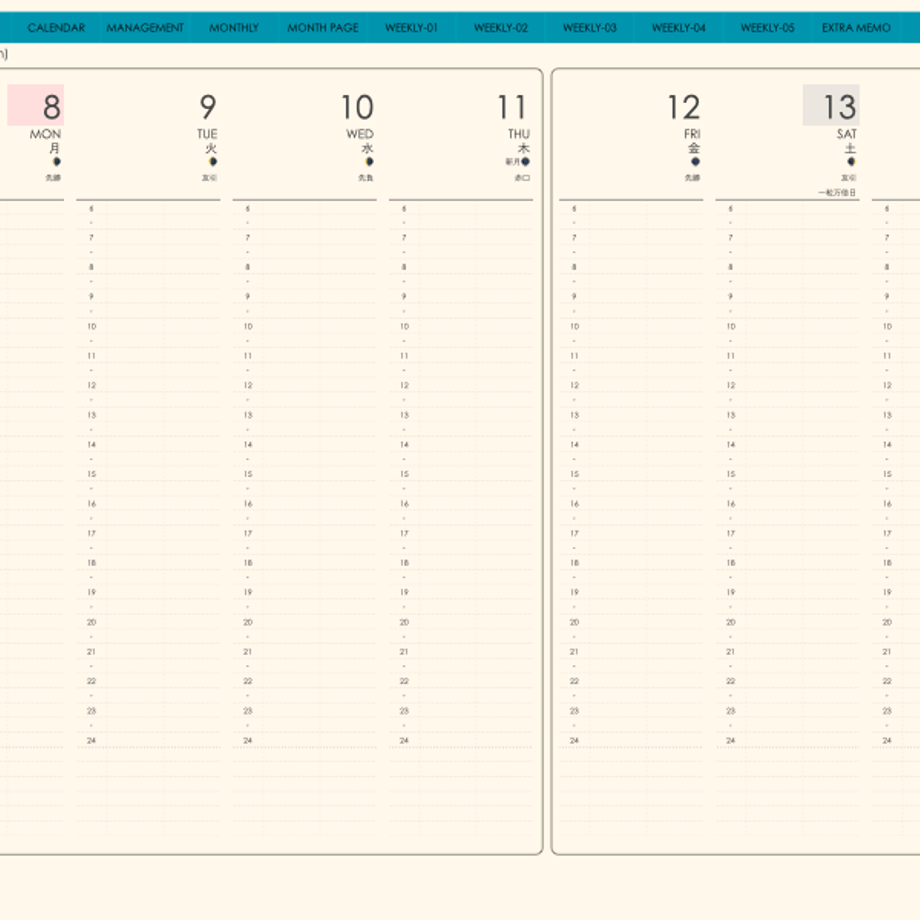
Task: Click the TUE weekday label
Action: pyautogui.click(x=207, y=134)
